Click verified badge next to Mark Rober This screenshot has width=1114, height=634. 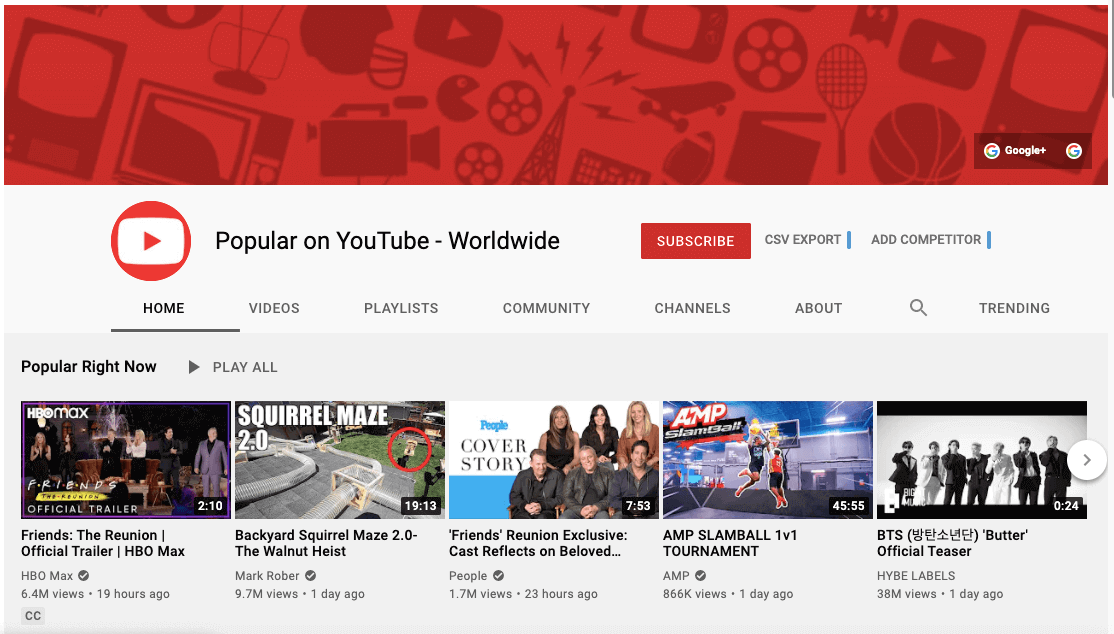click(310, 576)
